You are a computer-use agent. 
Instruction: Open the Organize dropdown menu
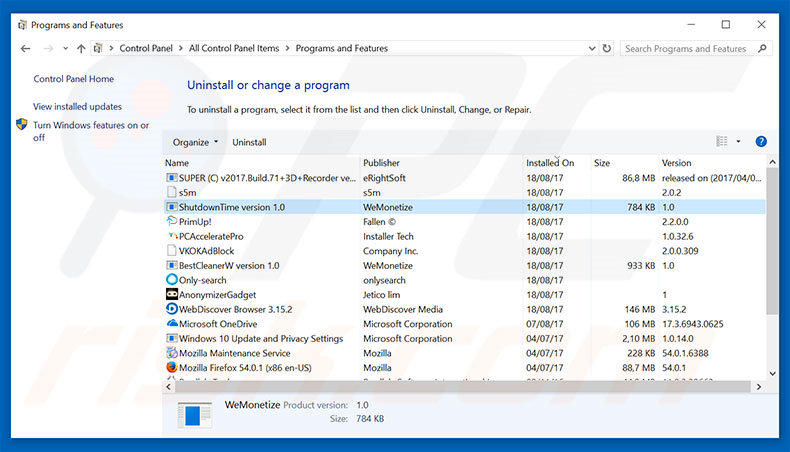point(195,142)
